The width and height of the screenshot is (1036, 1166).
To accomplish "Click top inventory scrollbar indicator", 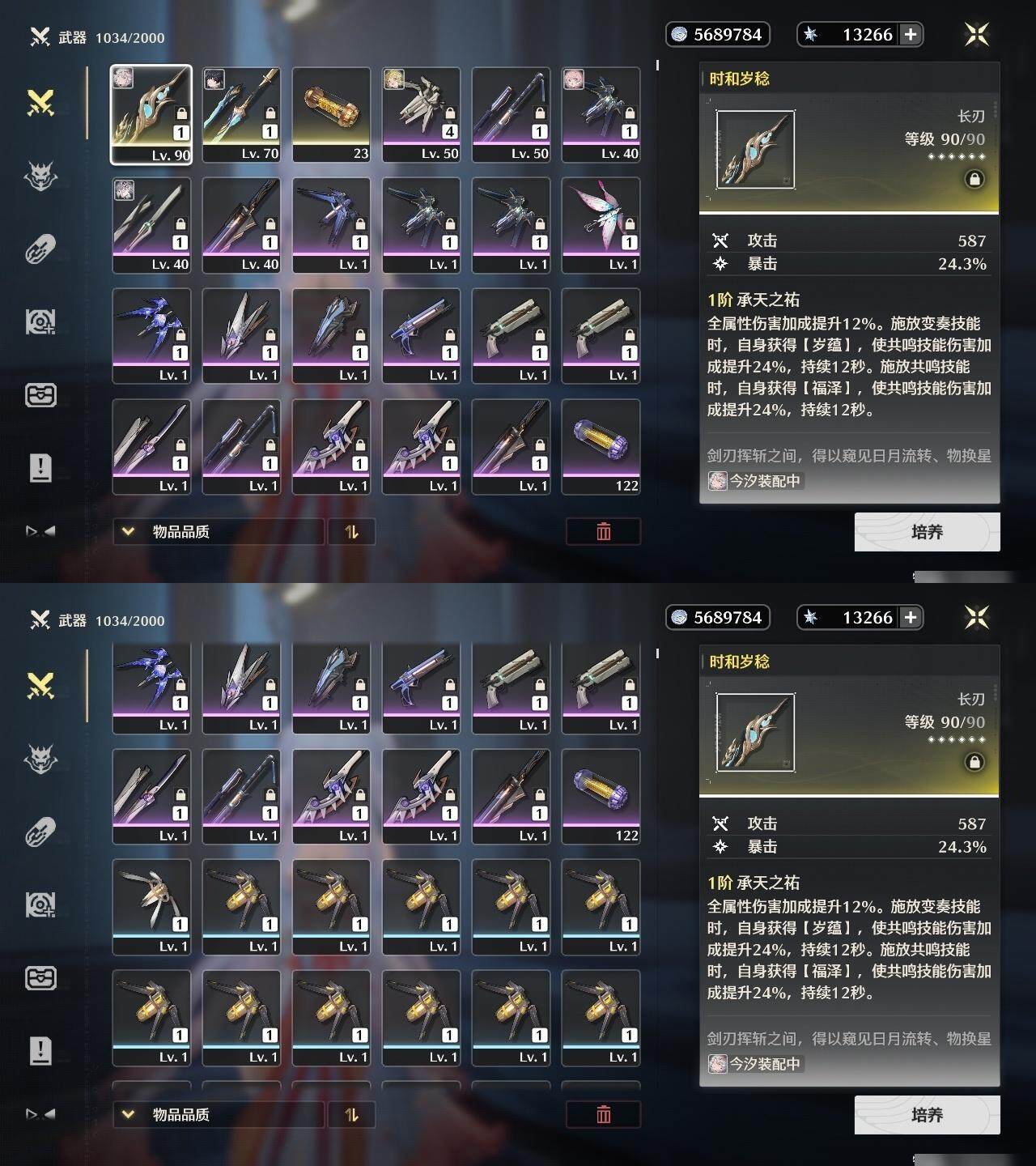I will point(657,65).
